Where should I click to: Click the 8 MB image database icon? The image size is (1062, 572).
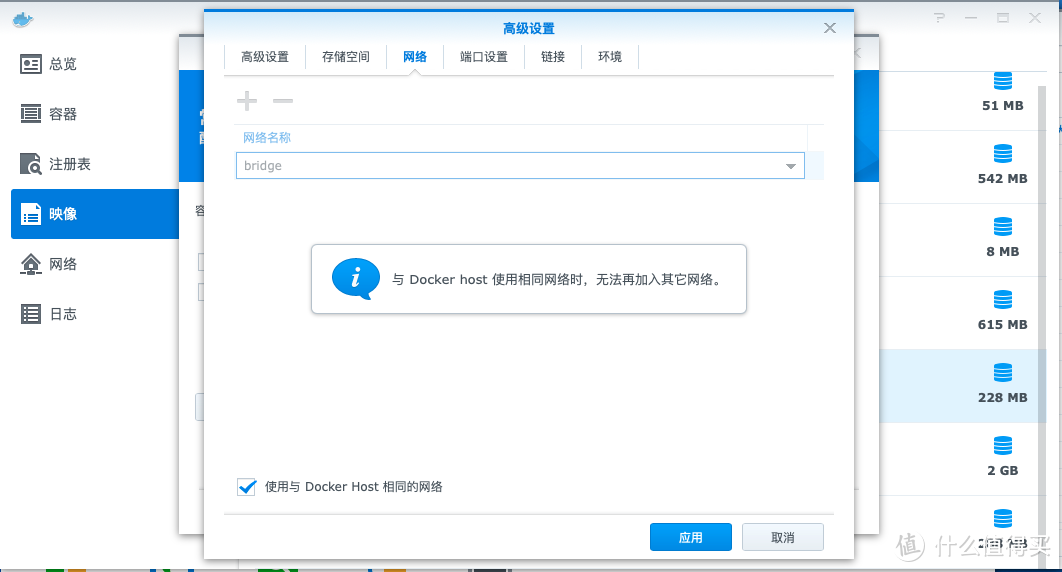1003,227
